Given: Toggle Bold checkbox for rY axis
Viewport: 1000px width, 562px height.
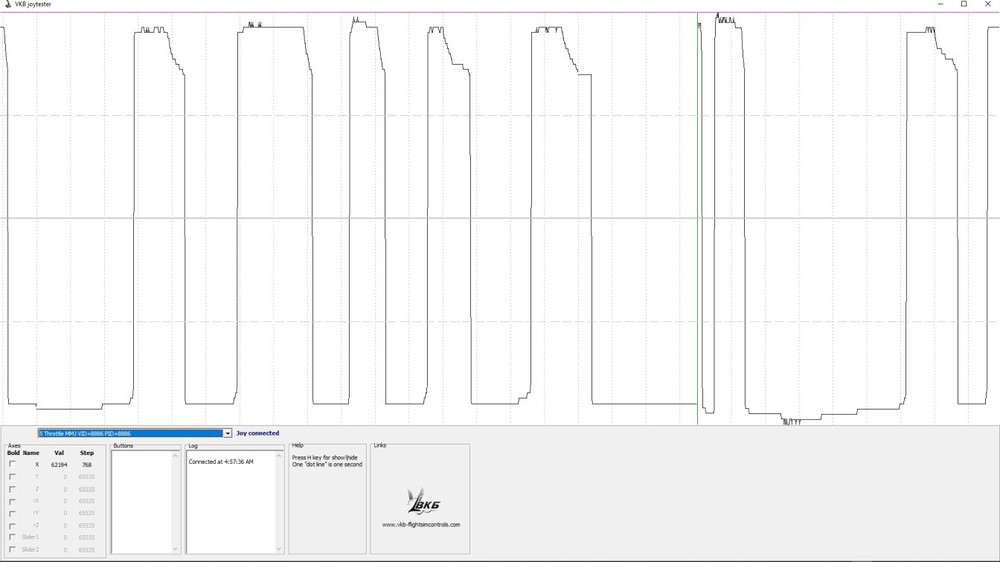Looking at the screenshot, I should 12,513.
